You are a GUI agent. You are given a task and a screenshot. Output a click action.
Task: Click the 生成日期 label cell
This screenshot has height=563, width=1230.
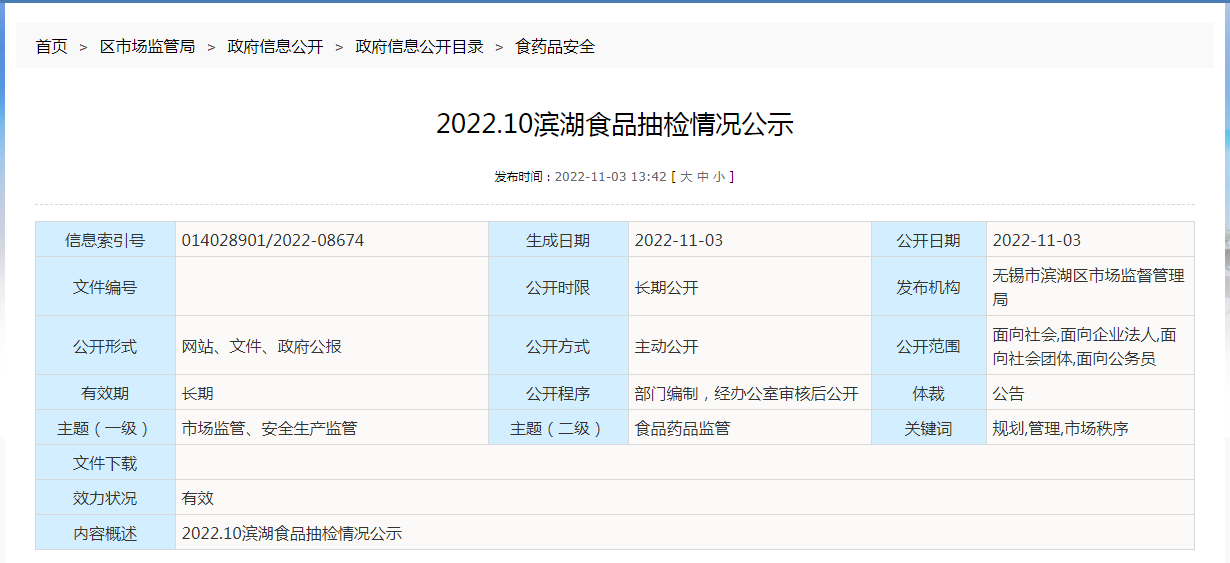(x=558, y=240)
